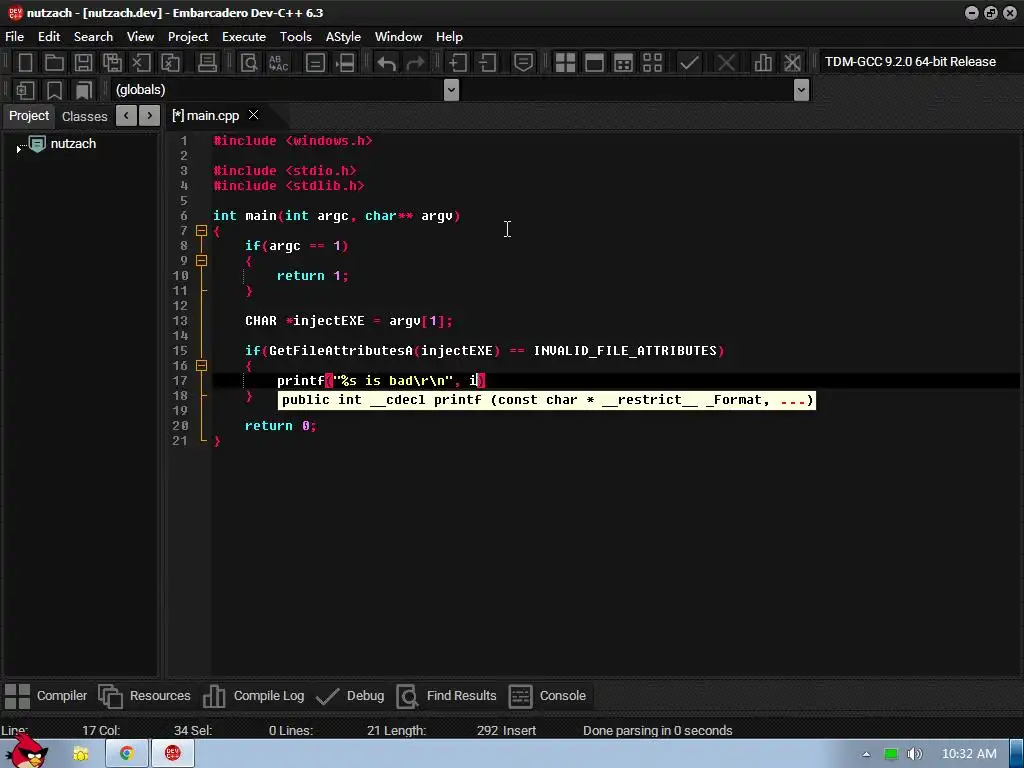Open the profile analysis chart icon
The height and width of the screenshot is (768, 1024).
click(763, 63)
